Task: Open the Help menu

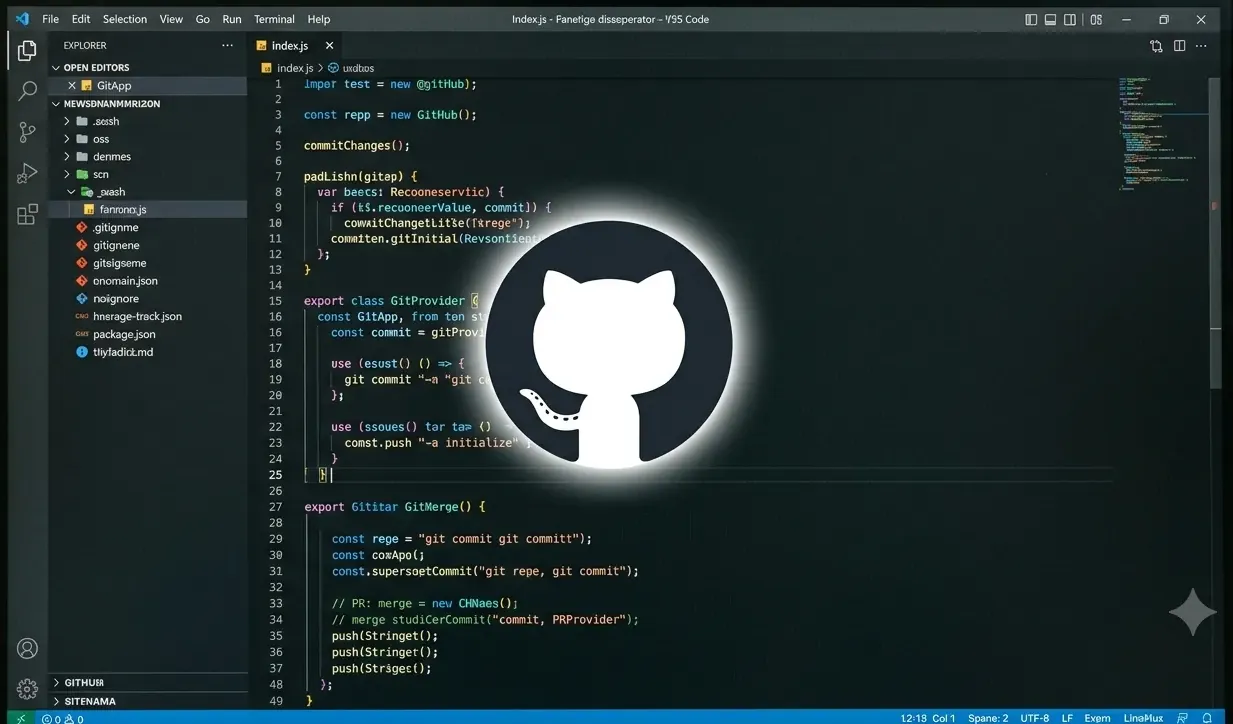Action: click(319, 19)
